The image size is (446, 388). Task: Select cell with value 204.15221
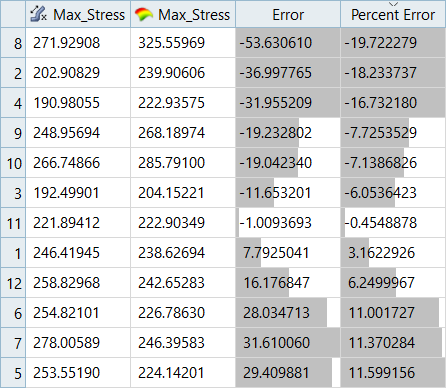(183, 193)
